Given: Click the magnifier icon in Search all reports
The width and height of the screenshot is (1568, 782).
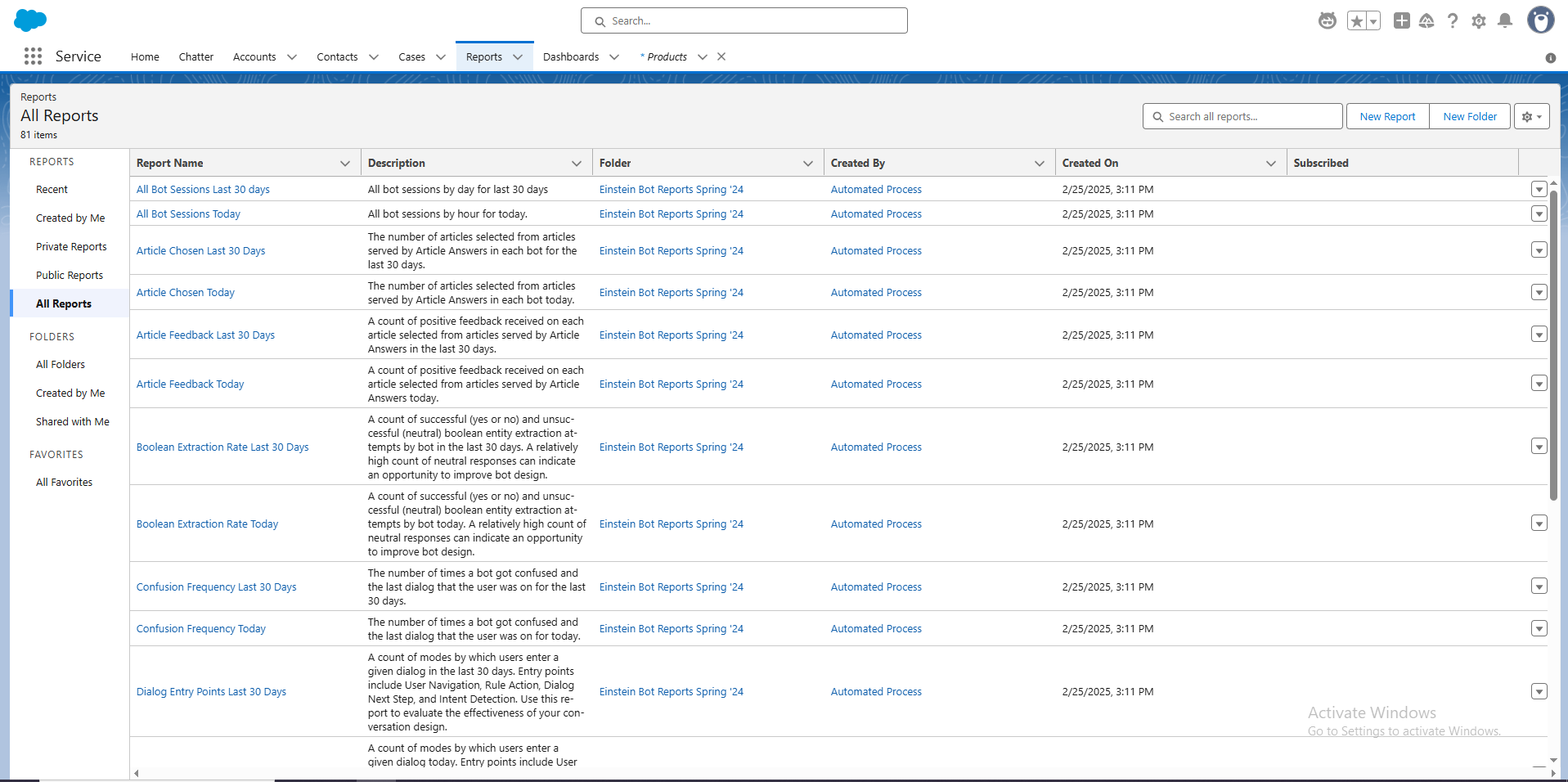Looking at the screenshot, I should click(1158, 117).
